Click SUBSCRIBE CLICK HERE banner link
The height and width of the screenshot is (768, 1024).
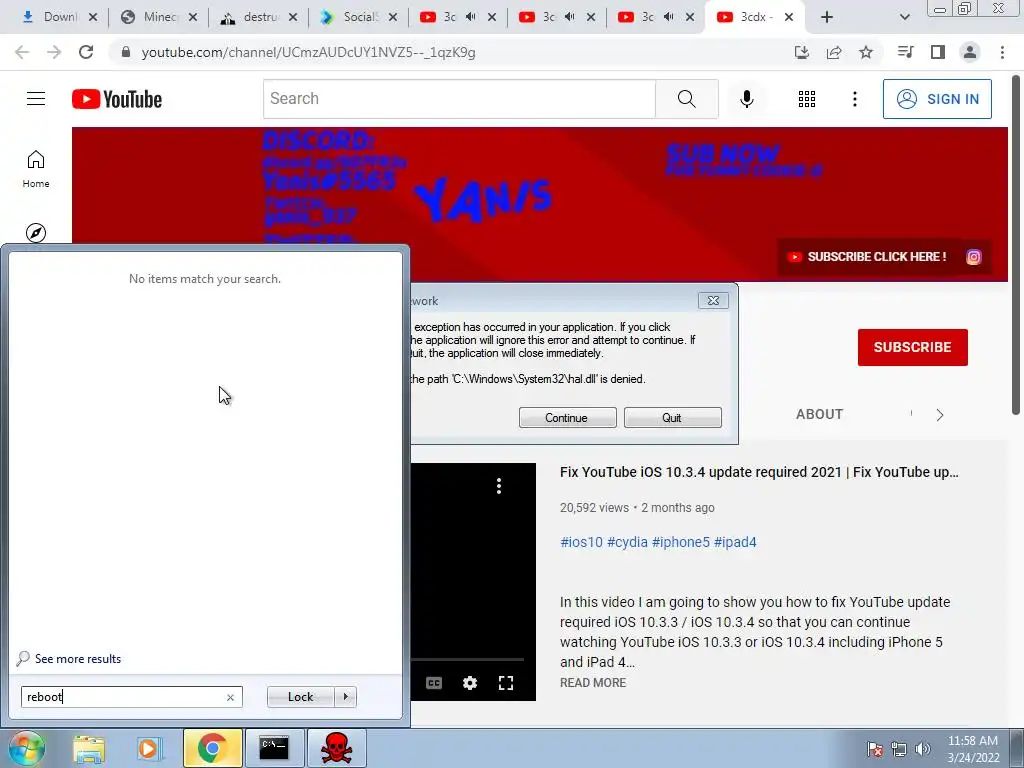(x=867, y=257)
